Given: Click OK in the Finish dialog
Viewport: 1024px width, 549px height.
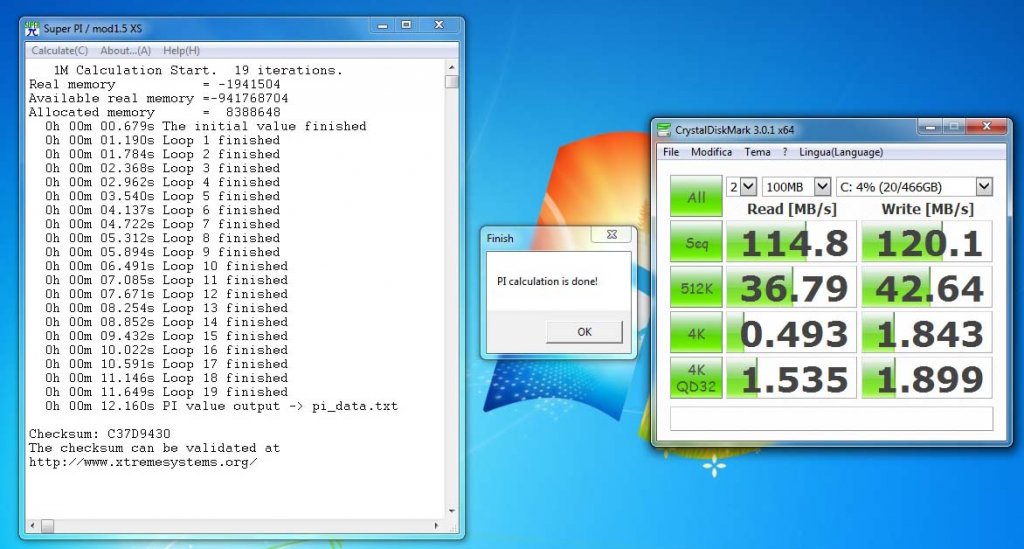Looking at the screenshot, I should click(x=584, y=332).
